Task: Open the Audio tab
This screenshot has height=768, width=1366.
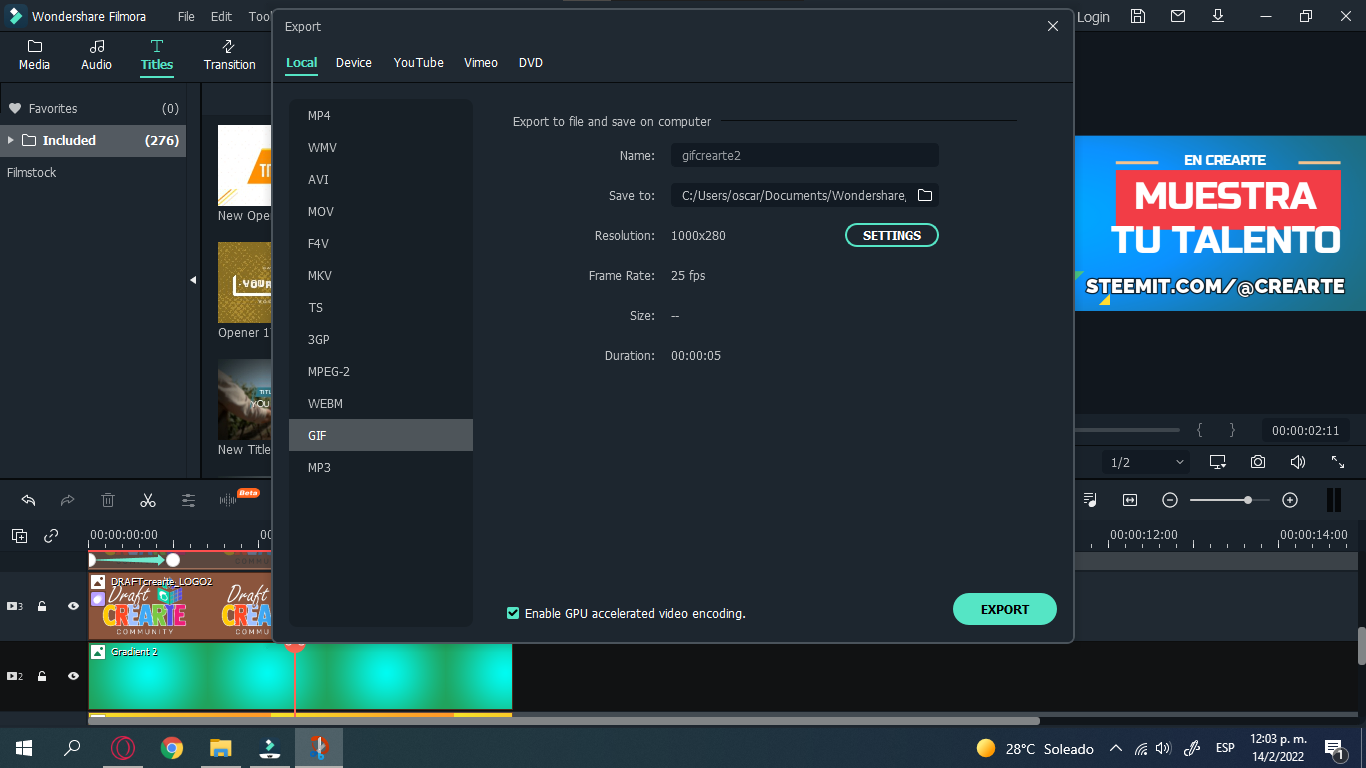Action: 96,55
